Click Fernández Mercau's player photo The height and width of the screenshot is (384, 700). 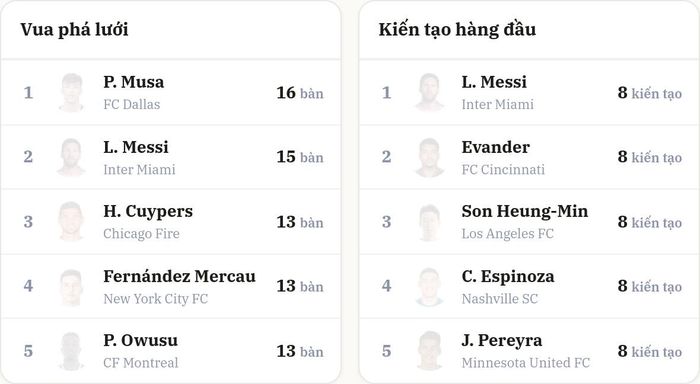point(71,287)
